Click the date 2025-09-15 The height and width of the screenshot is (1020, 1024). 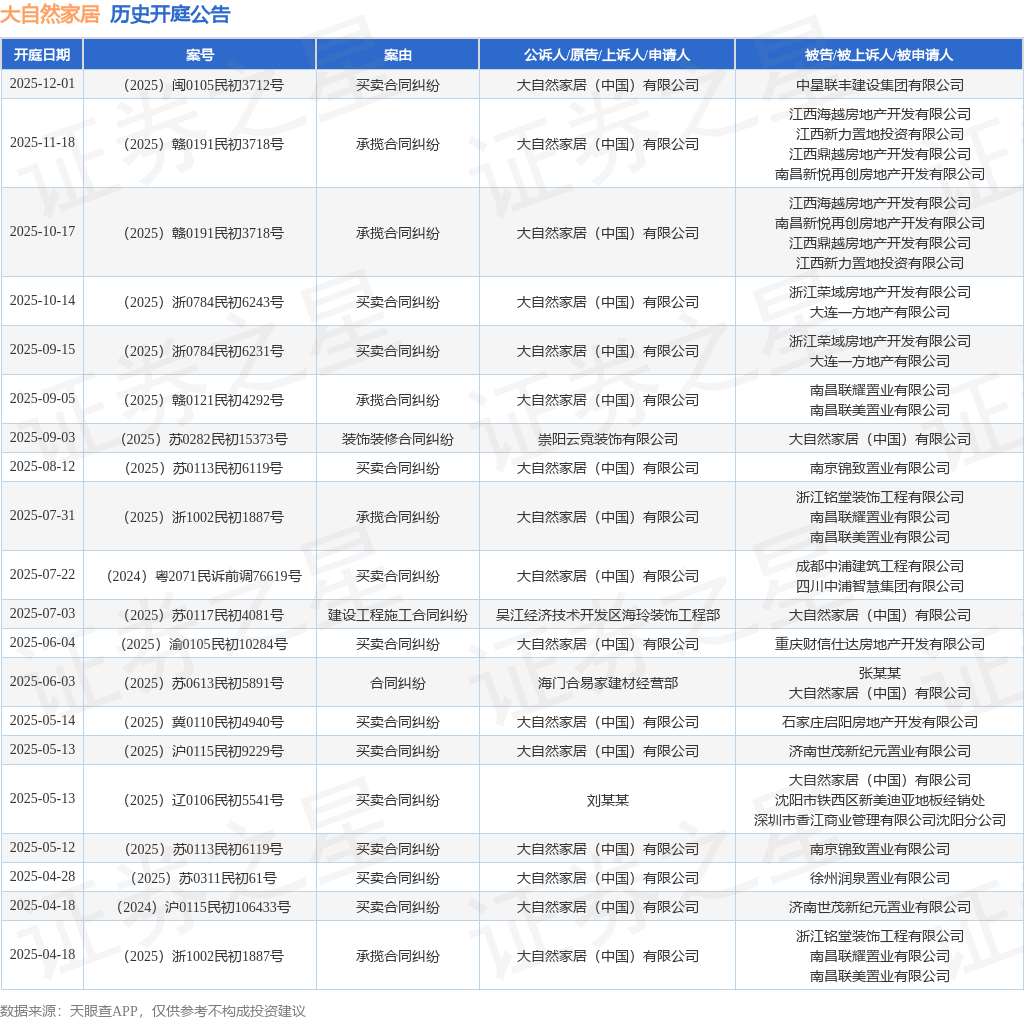point(42,349)
